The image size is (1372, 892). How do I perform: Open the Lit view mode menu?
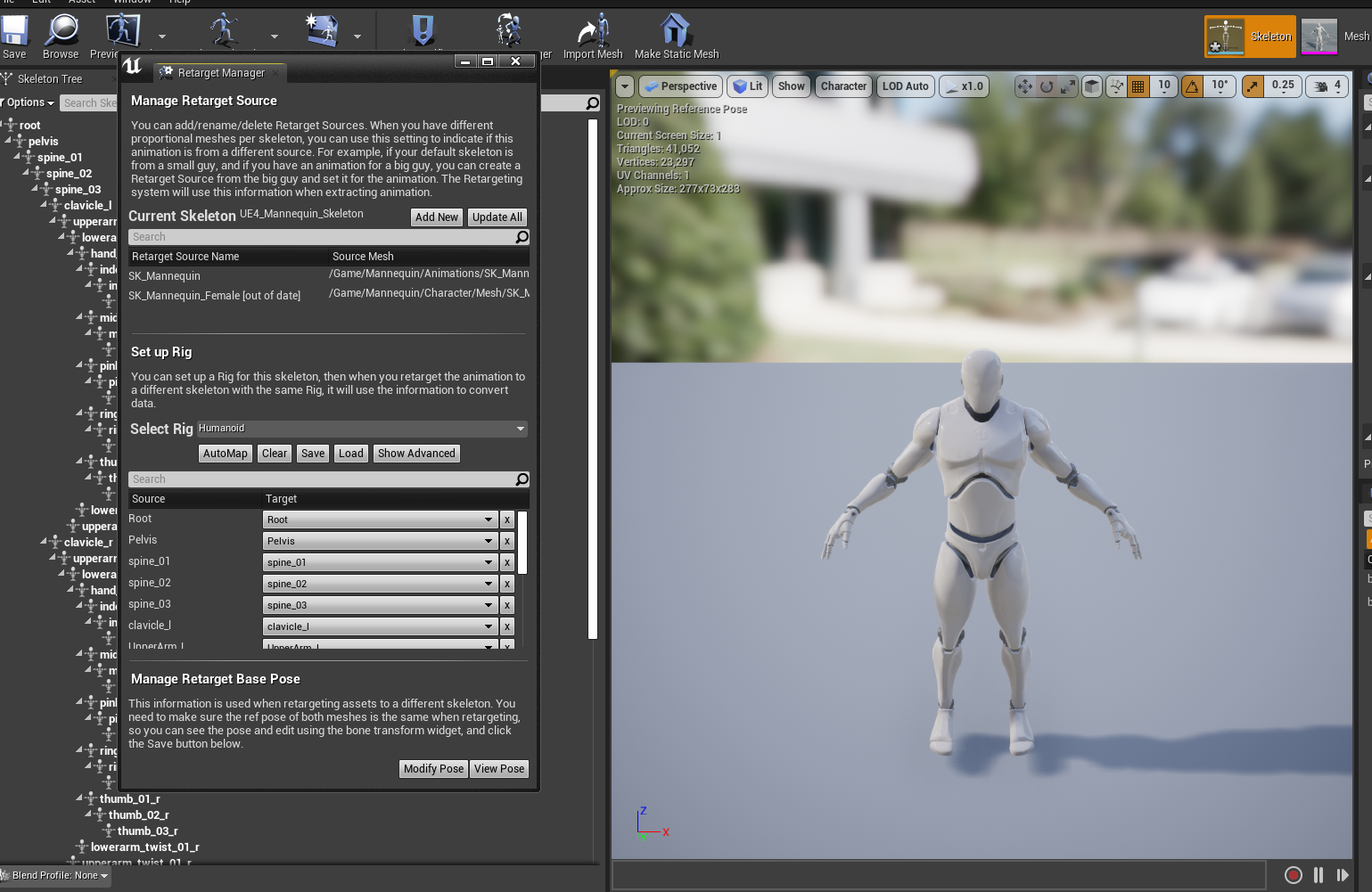747,86
